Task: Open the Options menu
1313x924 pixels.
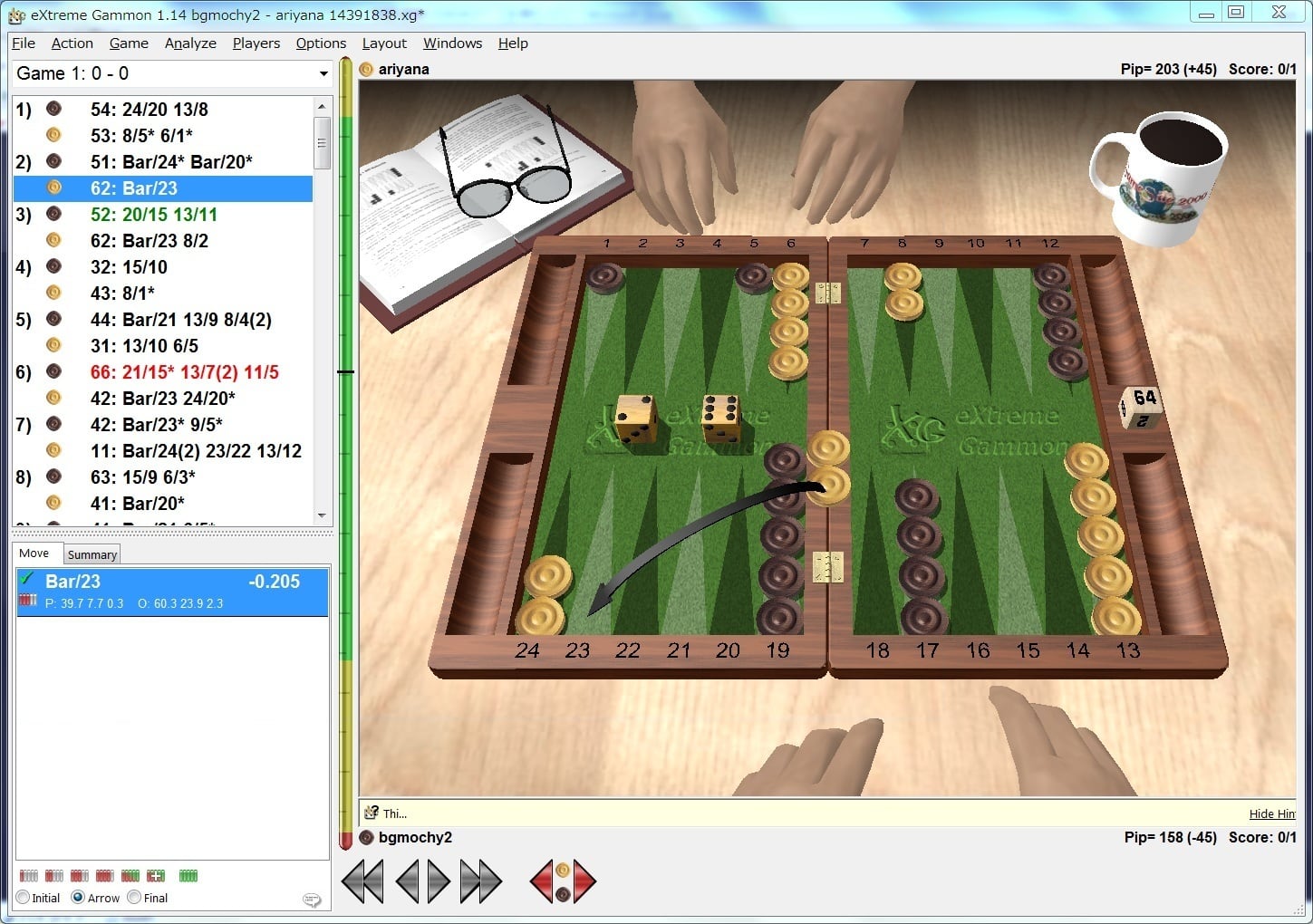Action: tap(321, 43)
